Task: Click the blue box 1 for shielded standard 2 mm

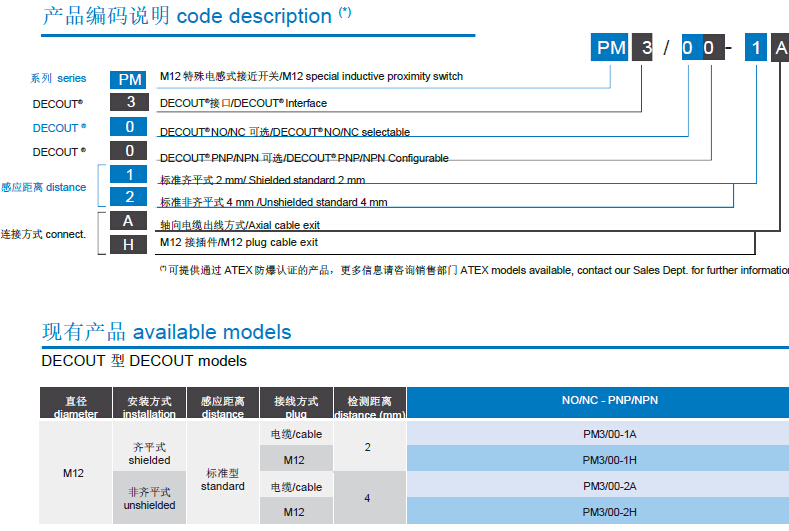Action: (128, 175)
